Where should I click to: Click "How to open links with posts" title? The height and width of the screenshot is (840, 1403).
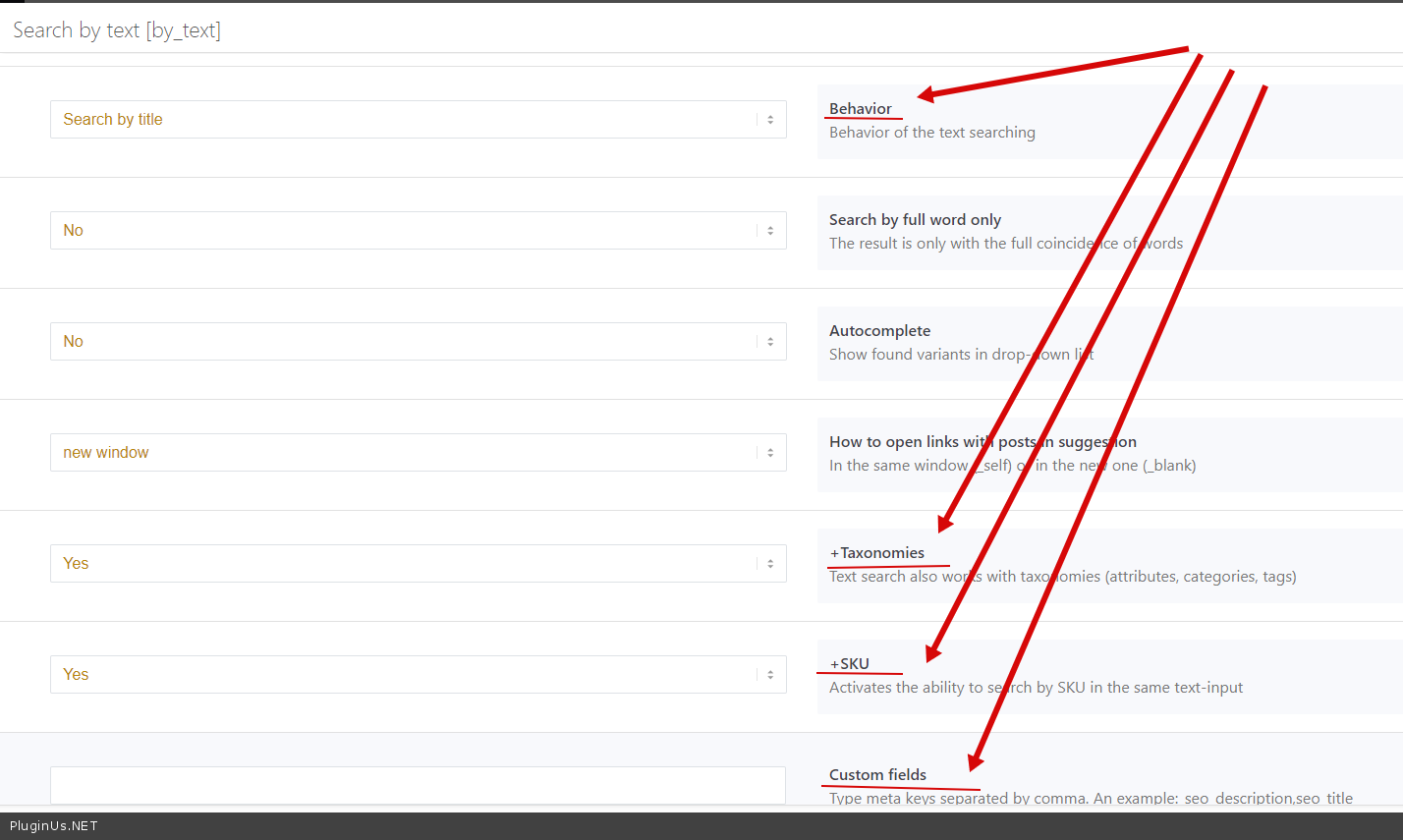pos(982,442)
